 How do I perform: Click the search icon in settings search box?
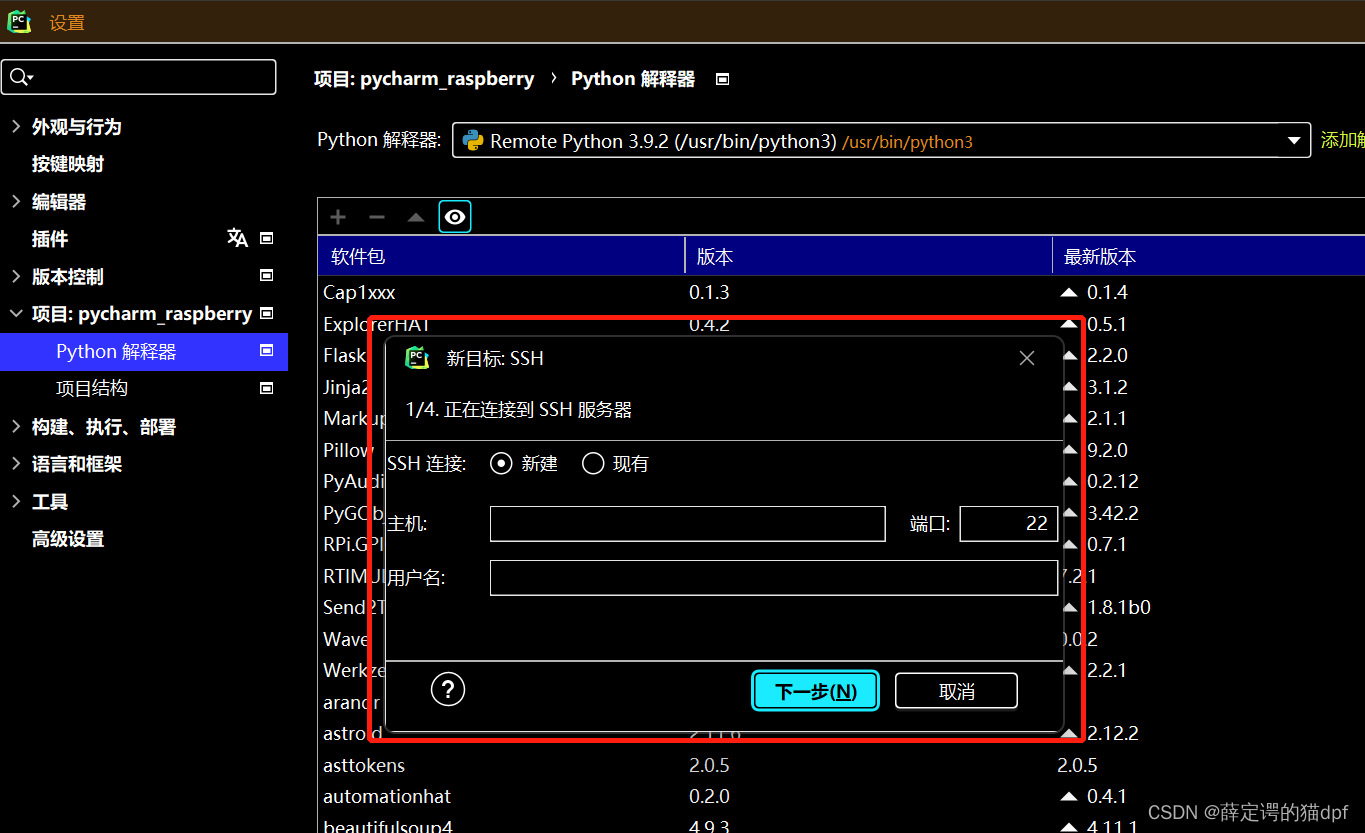(19, 77)
